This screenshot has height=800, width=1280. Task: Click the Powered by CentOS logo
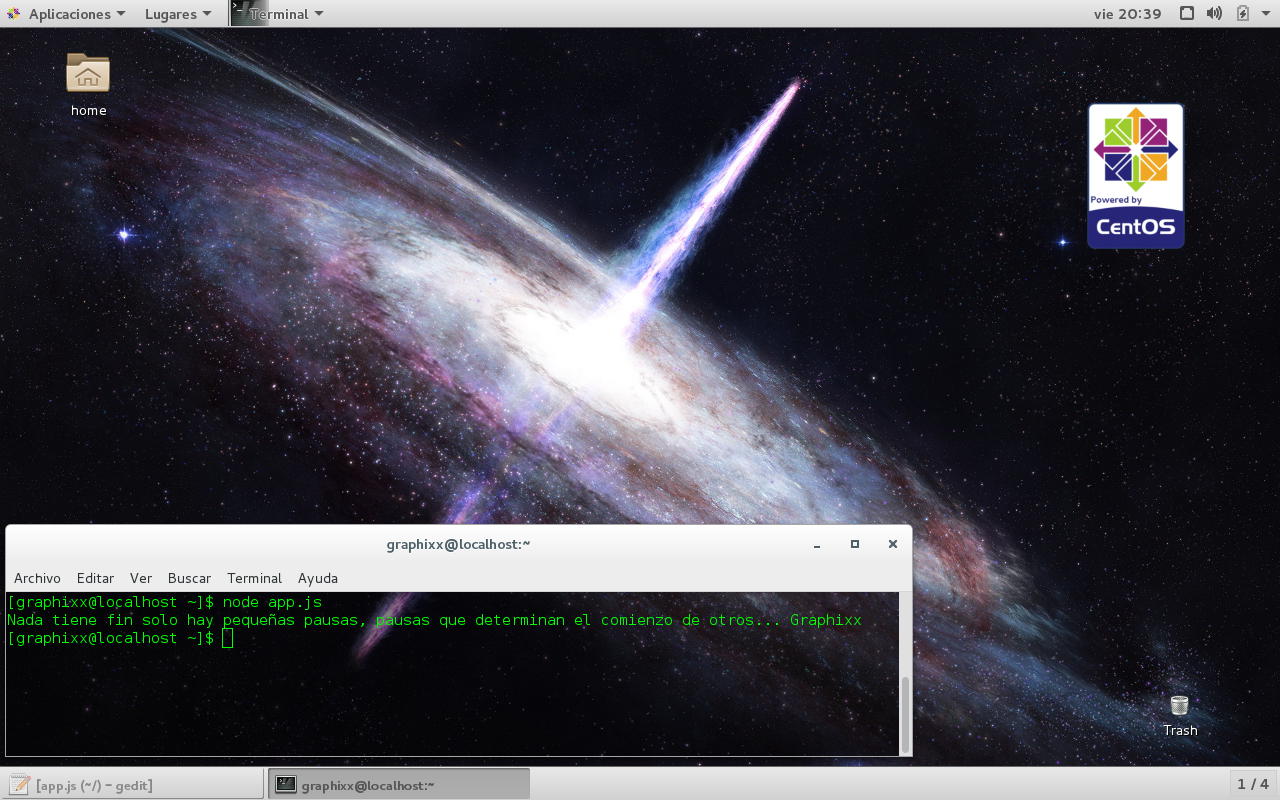(1136, 176)
